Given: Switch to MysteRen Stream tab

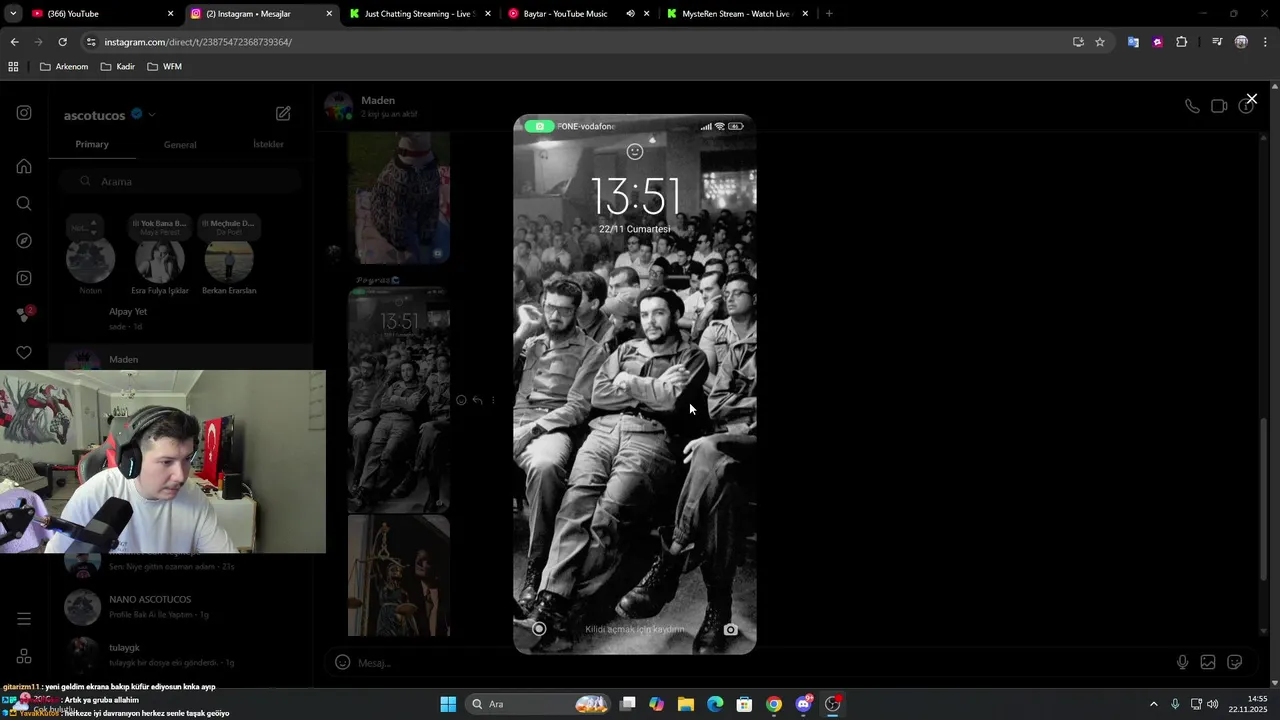Looking at the screenshot, I should pos(736,14).
